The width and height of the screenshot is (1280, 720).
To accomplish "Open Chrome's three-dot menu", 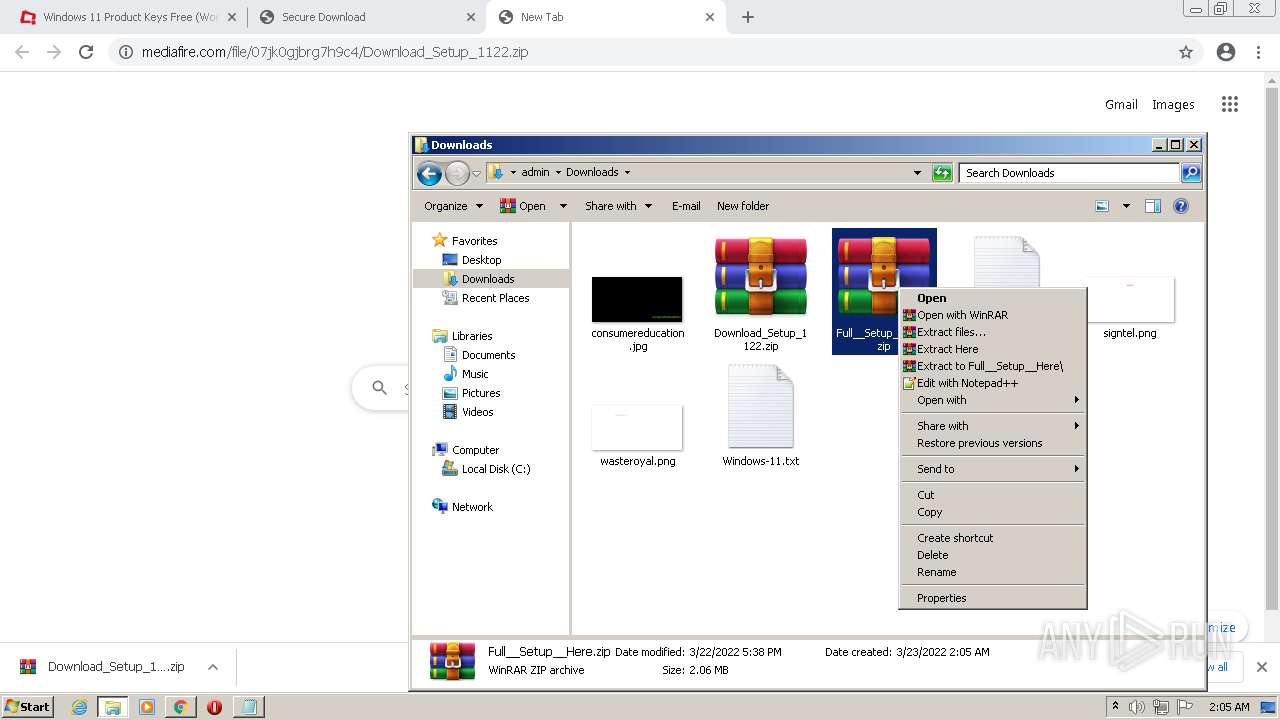I will pos(1258,52).
